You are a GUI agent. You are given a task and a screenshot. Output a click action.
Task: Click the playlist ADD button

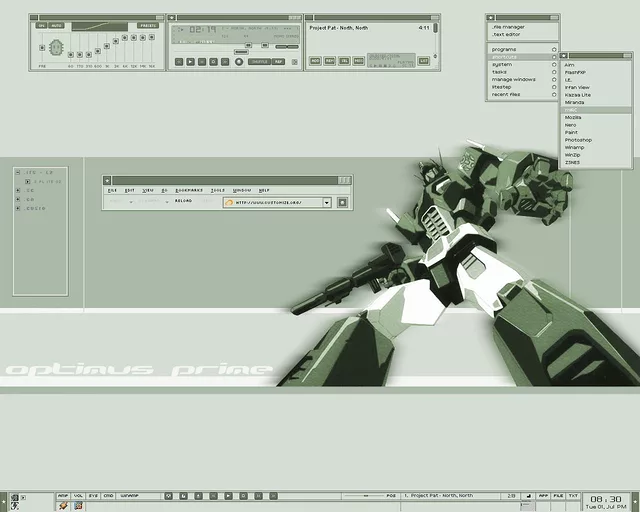point(315,61)
